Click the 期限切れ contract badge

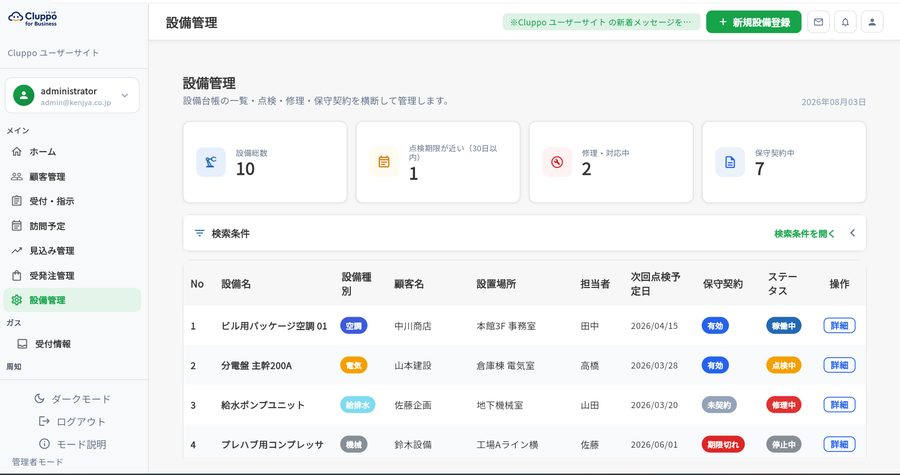[x=723, y=445]
